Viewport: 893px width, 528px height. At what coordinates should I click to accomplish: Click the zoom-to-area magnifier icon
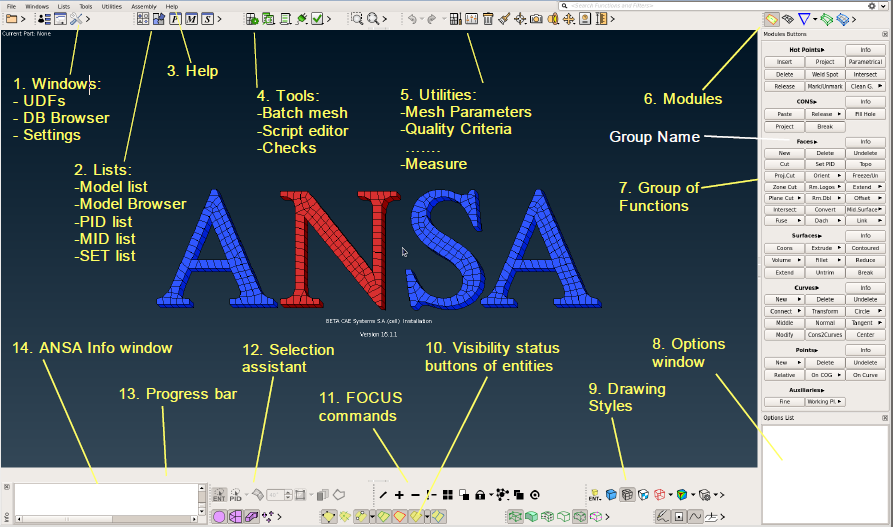357,19
